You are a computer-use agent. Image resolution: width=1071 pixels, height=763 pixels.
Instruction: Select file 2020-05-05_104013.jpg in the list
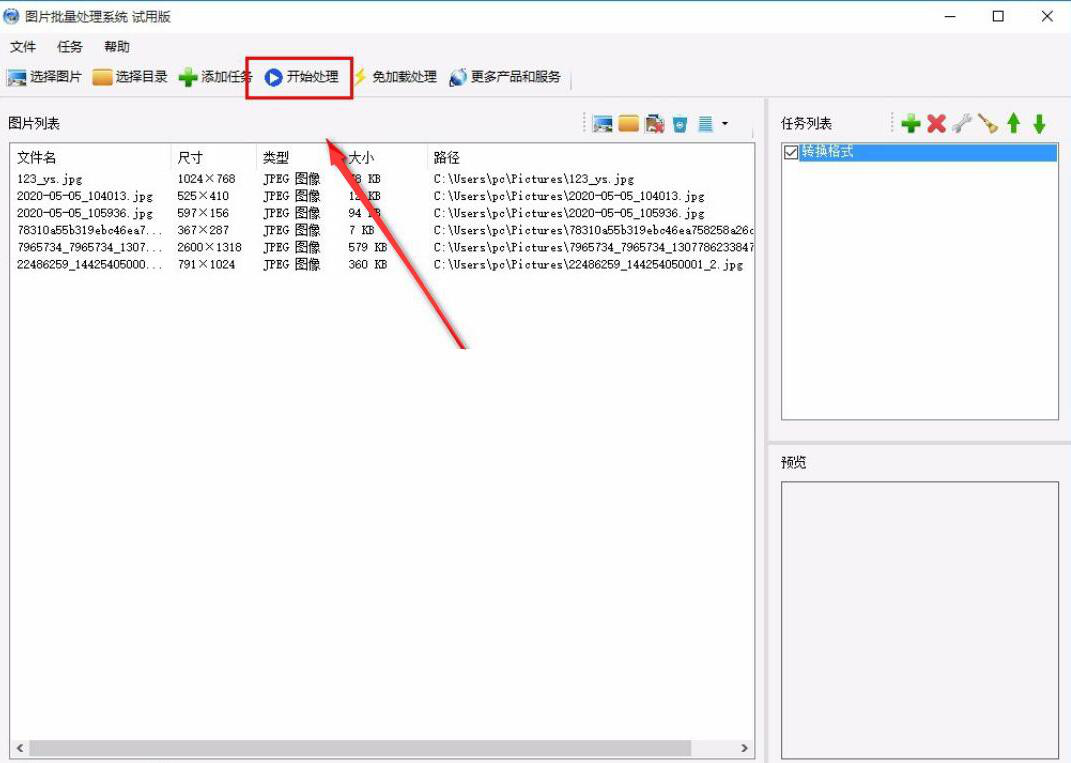click(85, 196)
